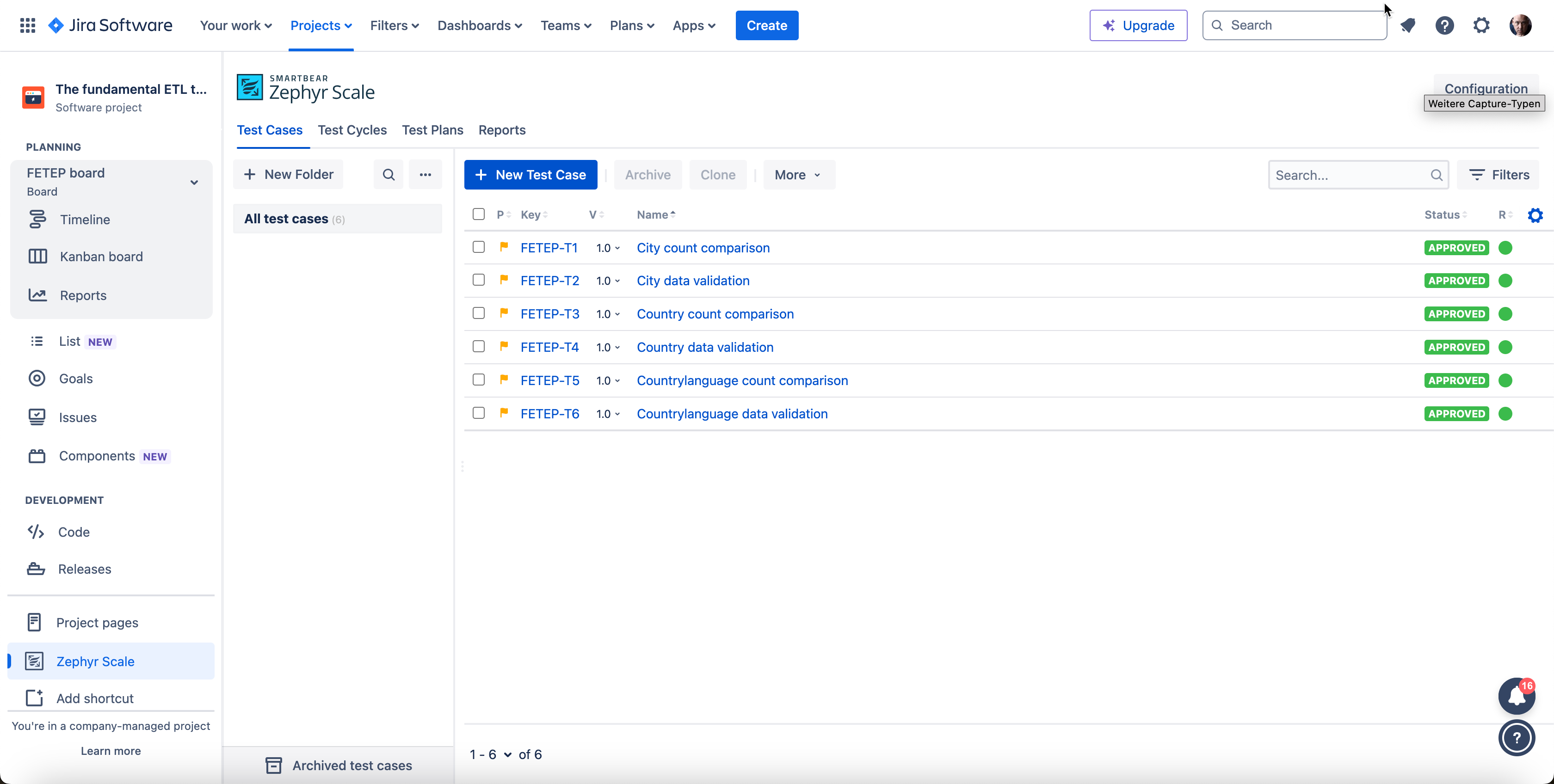Viewport: 1554px width, 784px height.
Task: Check the box for FETEP-T1
Action: [478, 247]
